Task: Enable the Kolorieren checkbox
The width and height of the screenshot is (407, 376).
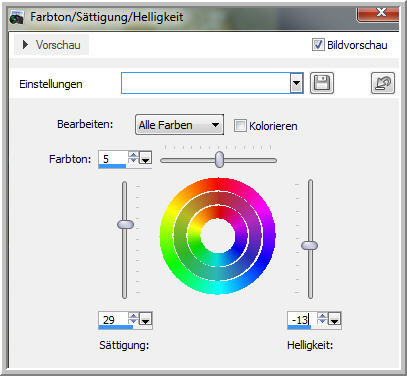Action: click(x=240, y=126)
